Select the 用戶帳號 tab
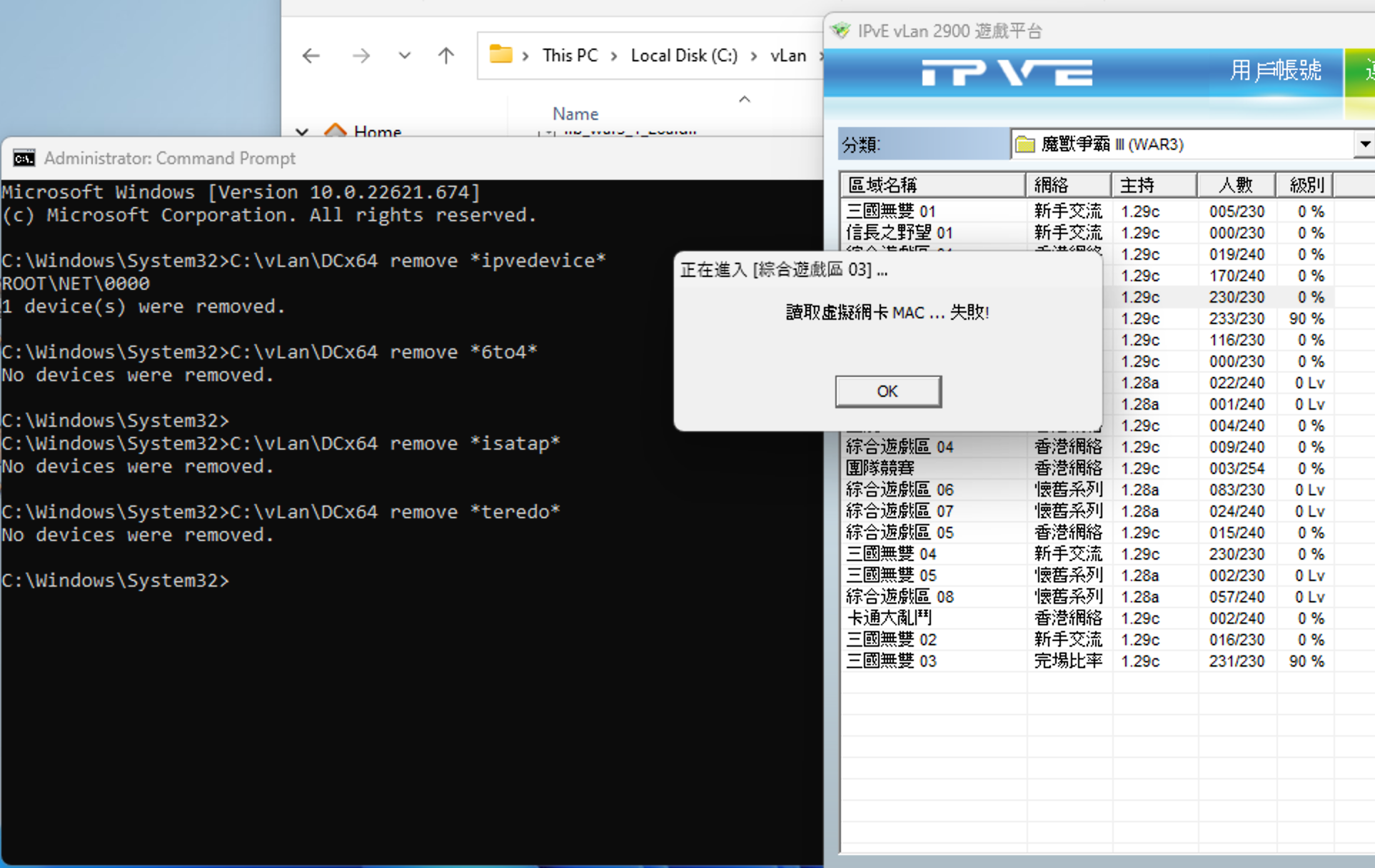This screenshot has height=868, width=1375. (x=1275, y=71)
